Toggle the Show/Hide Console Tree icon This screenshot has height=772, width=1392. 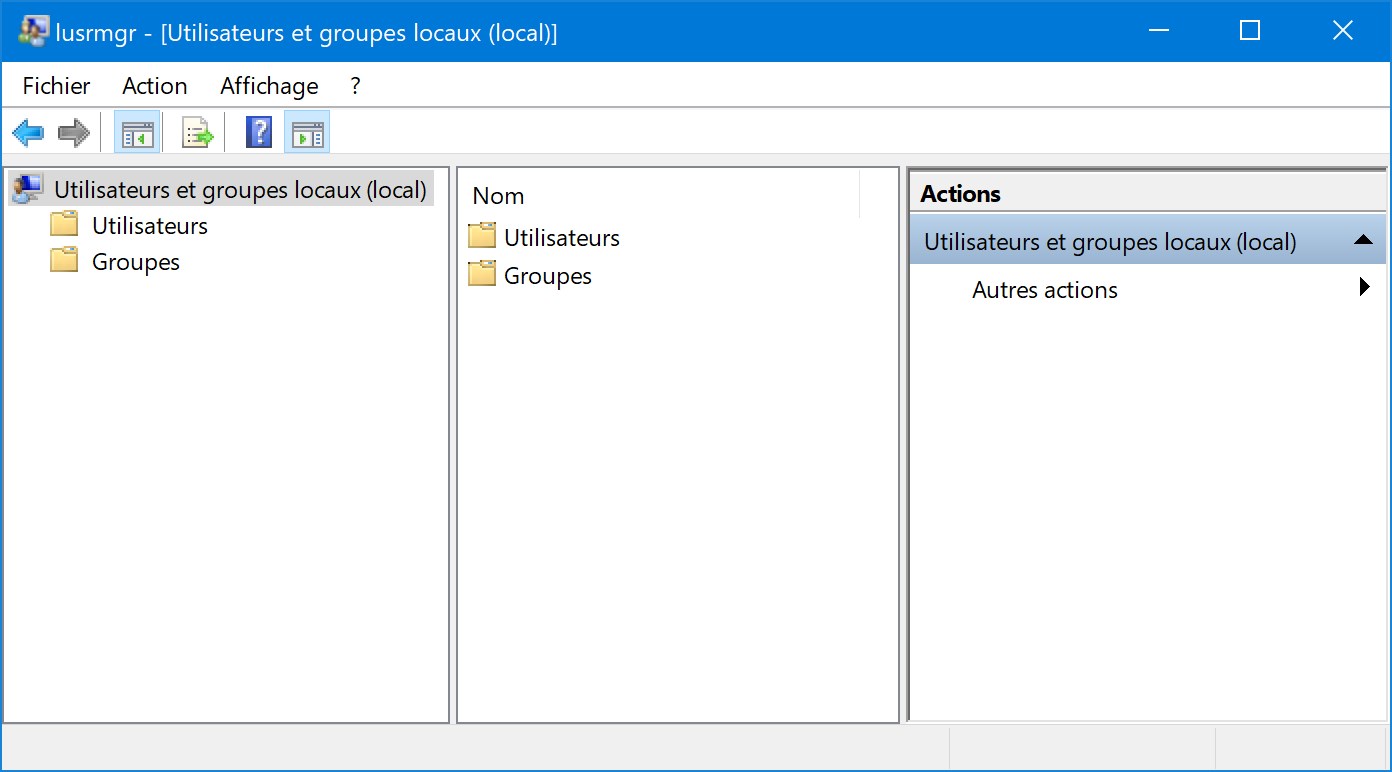(x=137, y=132)
